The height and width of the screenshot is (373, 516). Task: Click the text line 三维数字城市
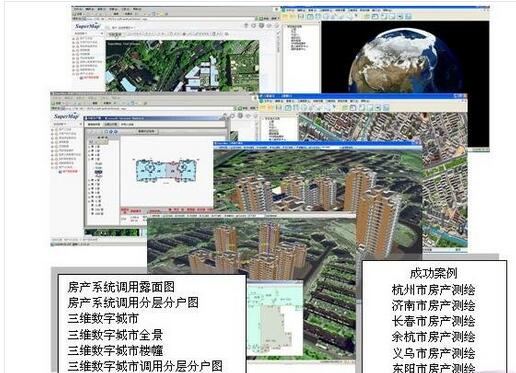(103, 318)
